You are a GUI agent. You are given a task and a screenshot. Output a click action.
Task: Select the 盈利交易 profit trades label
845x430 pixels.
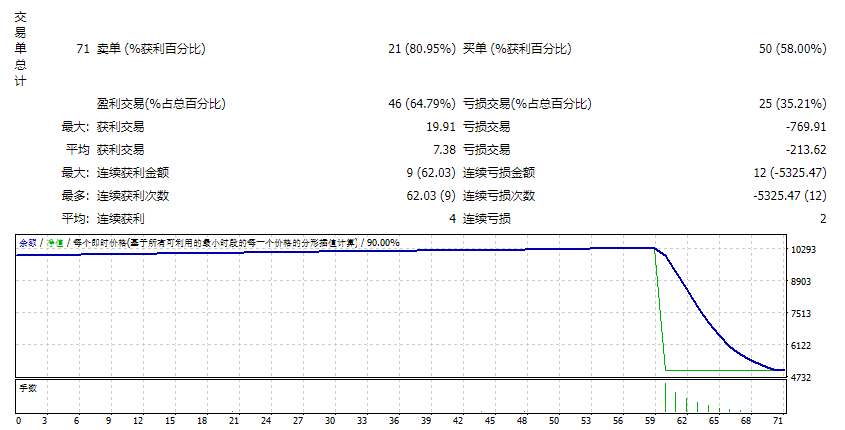161,103
